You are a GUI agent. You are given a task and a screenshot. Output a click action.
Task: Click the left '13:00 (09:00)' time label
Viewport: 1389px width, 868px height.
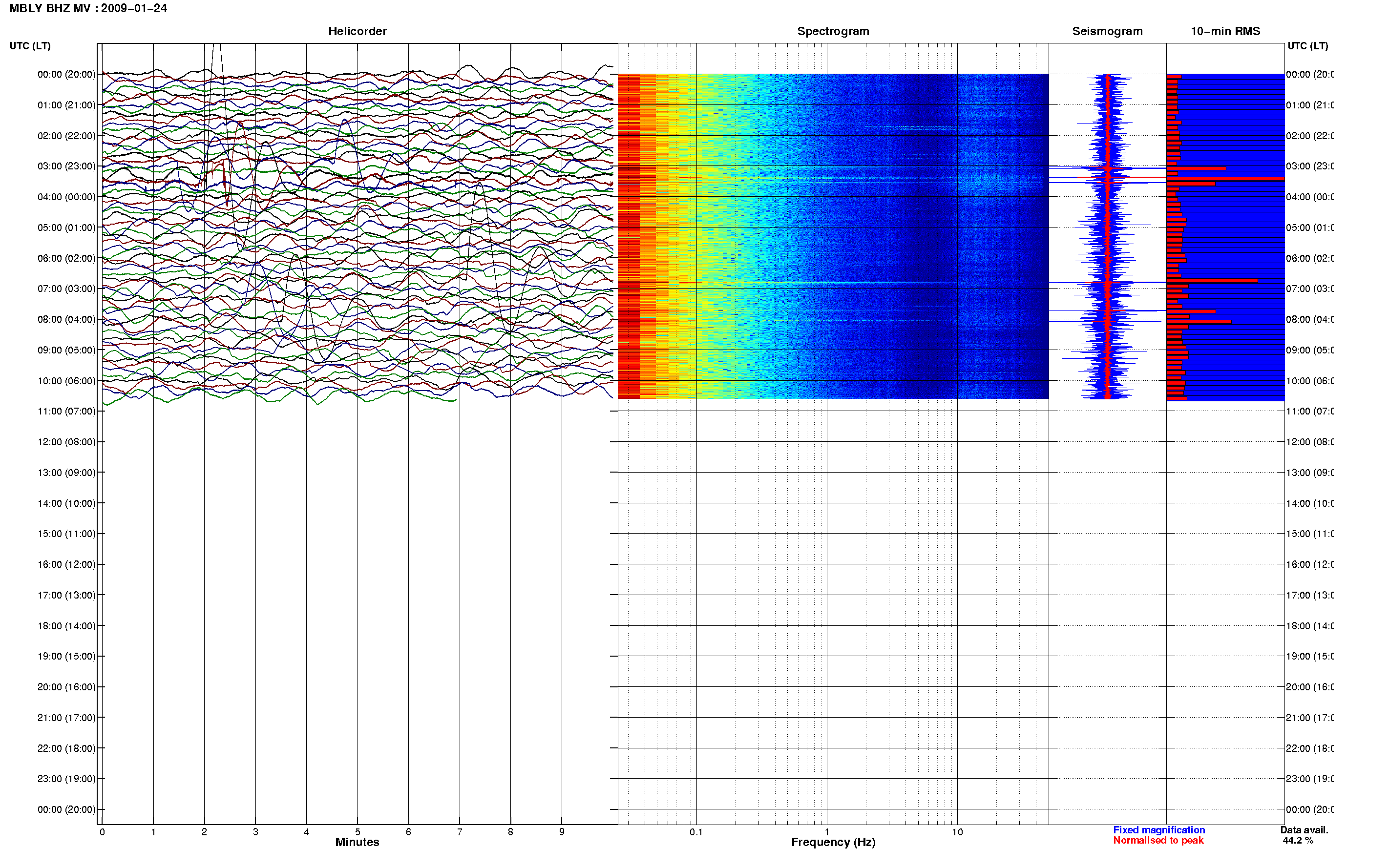click(66, 473)
